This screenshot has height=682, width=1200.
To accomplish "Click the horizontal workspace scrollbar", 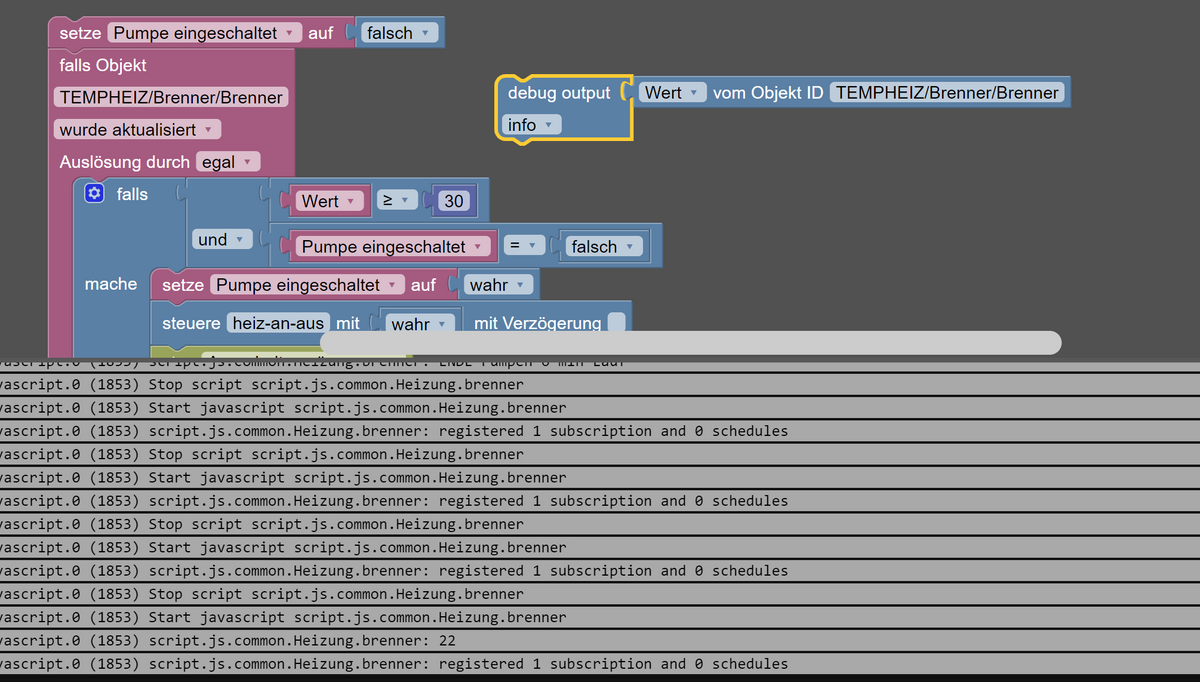I will [690, 343].
